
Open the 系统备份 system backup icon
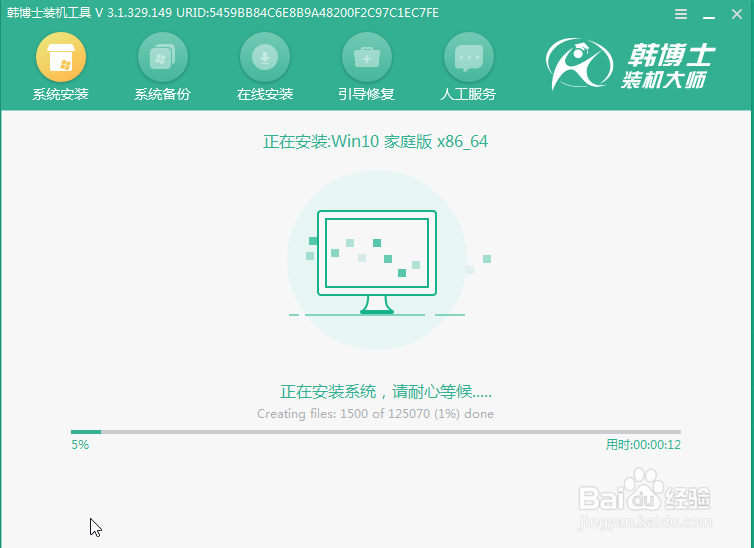pos(163,57)
